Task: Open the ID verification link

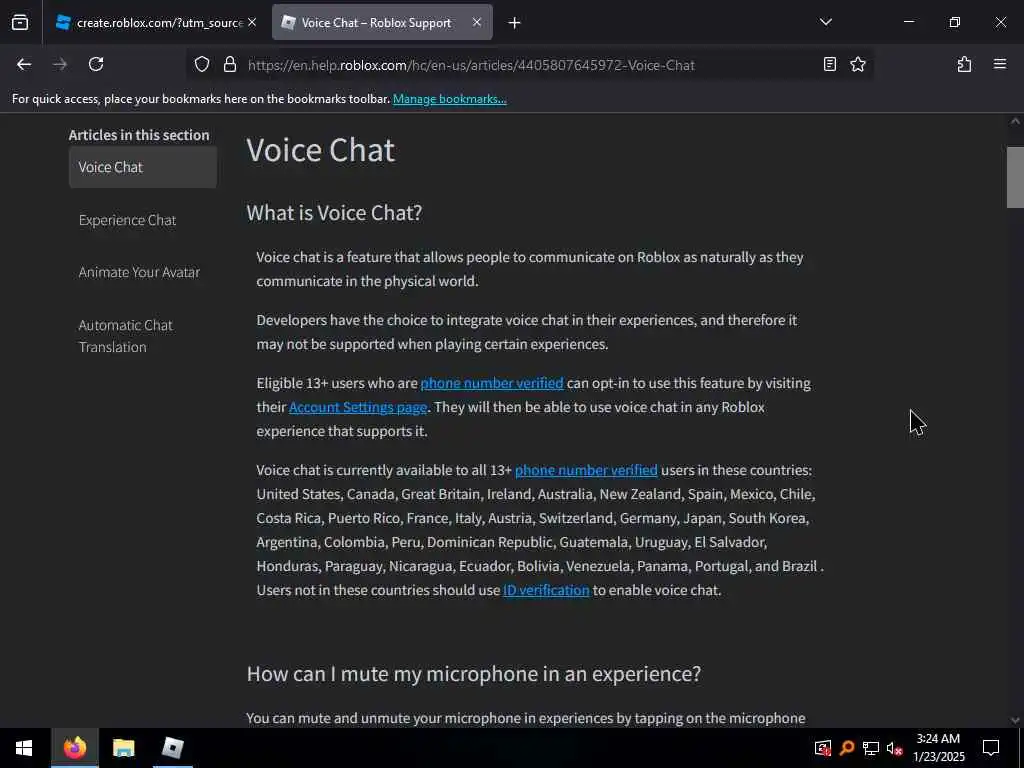Action: coord(546,590)
